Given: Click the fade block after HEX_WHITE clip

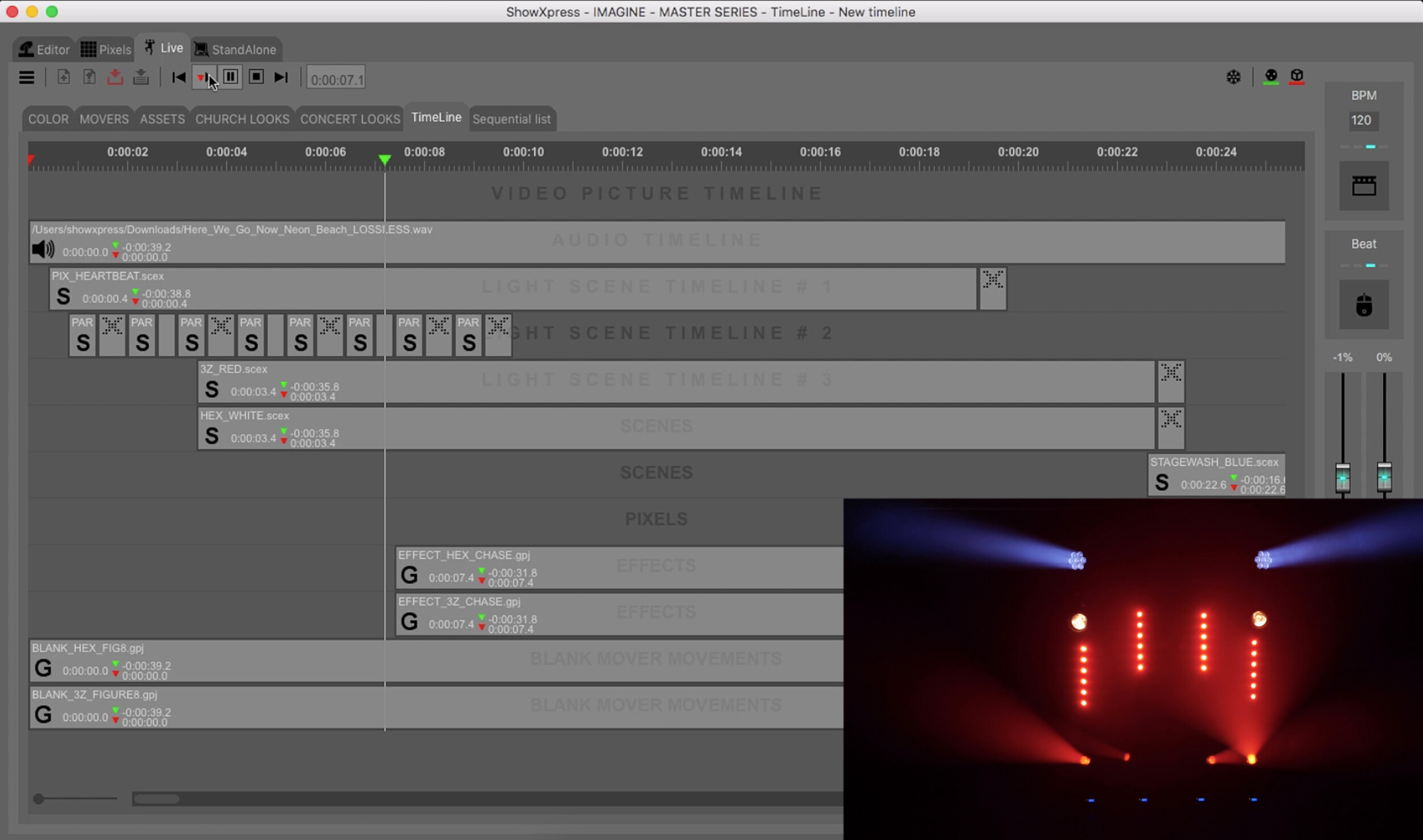Looking at the screenshot, I should [x=1171, y=429].
